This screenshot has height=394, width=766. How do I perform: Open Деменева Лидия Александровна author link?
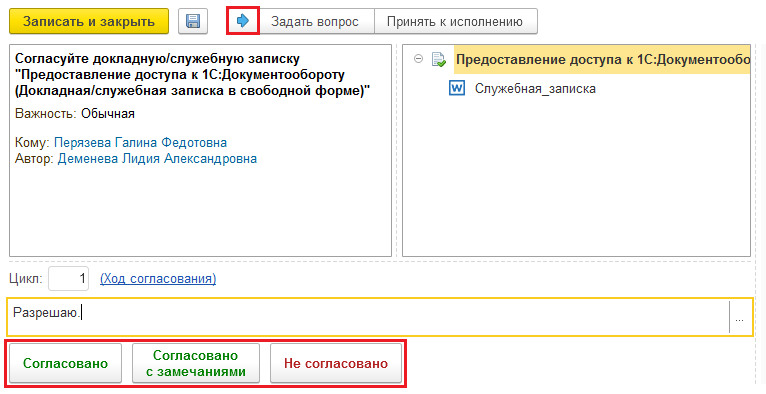pos(157,159)
